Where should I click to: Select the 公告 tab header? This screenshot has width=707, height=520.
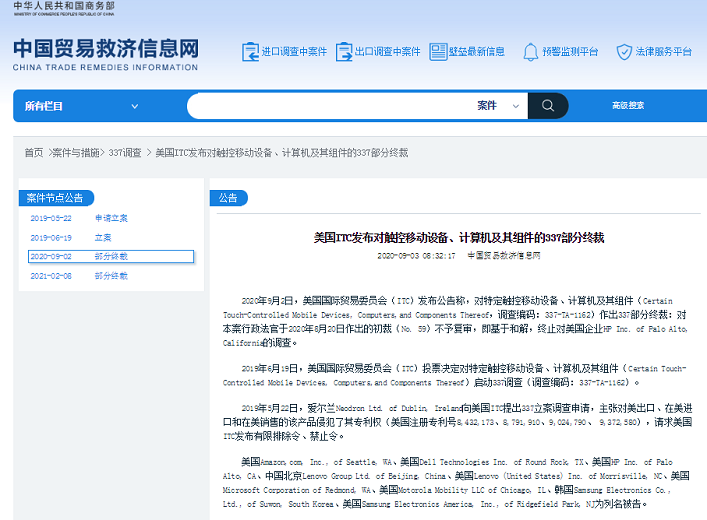(x=229, y=198)
